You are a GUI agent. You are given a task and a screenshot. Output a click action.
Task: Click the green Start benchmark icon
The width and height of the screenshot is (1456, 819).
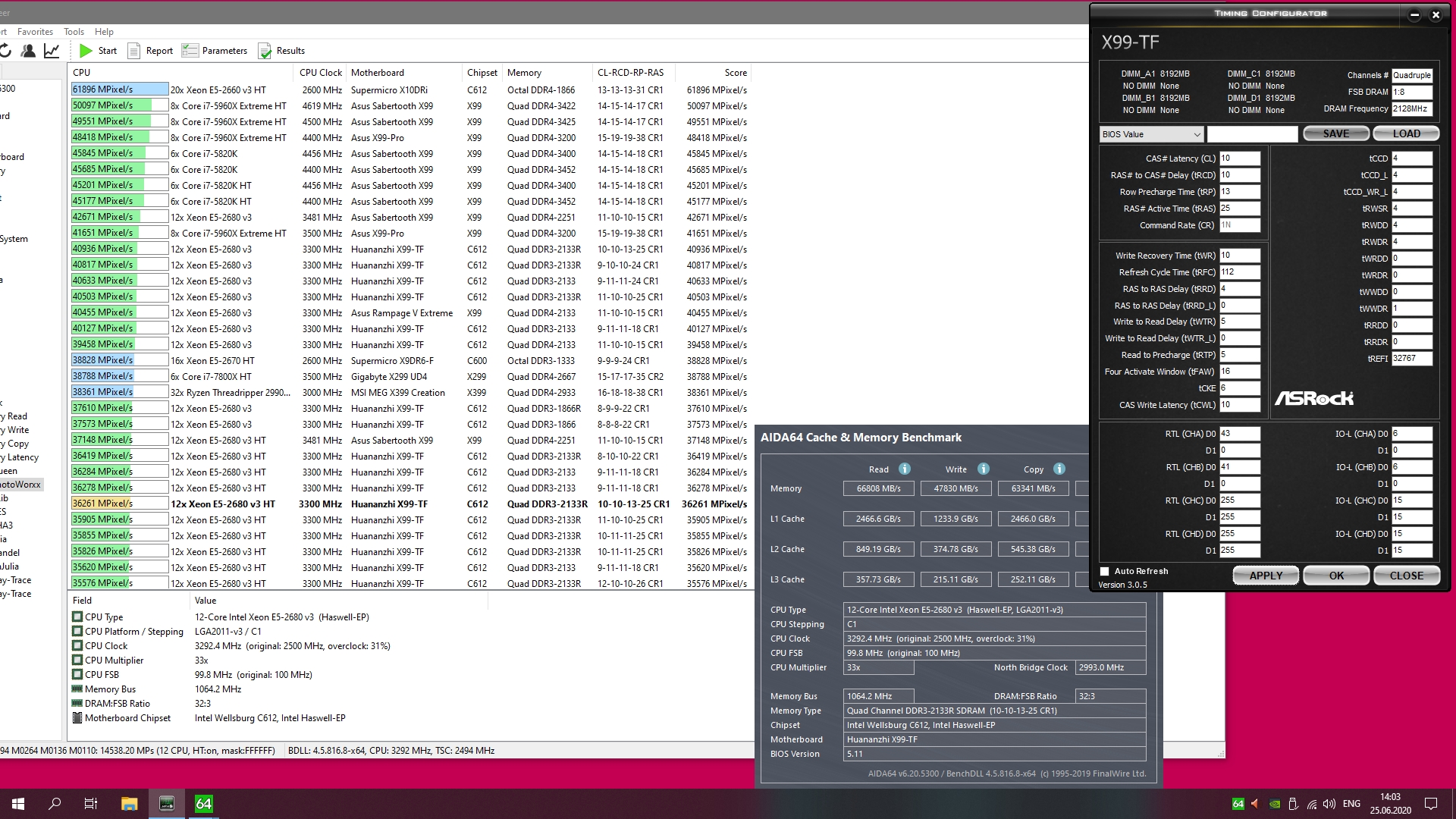pyautogui.click(x=86, y=51)
